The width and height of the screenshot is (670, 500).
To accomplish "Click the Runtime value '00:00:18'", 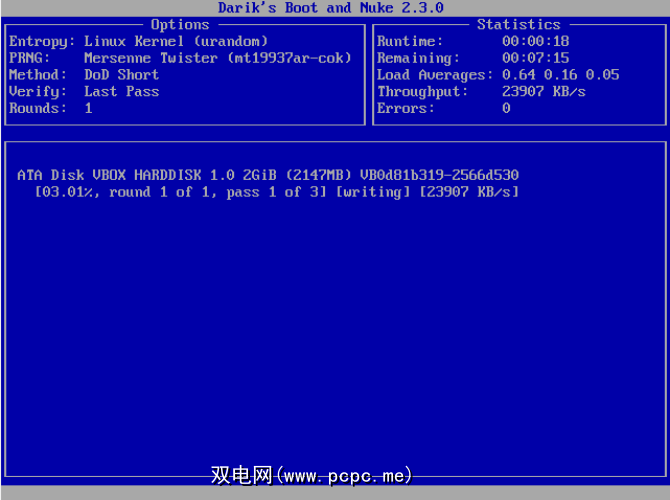I will (x=535, y=41).
